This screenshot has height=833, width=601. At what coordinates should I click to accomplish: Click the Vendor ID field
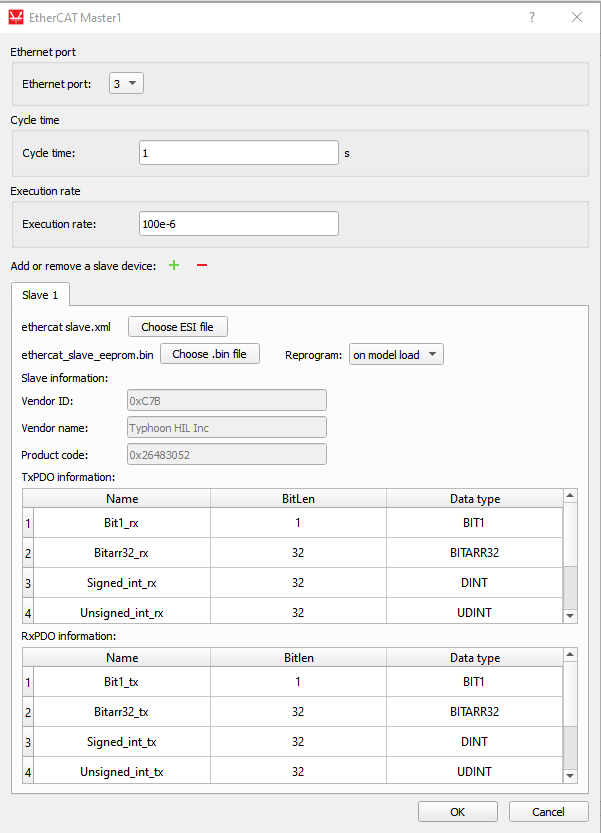pyautogui.click(x=227, y=401)
